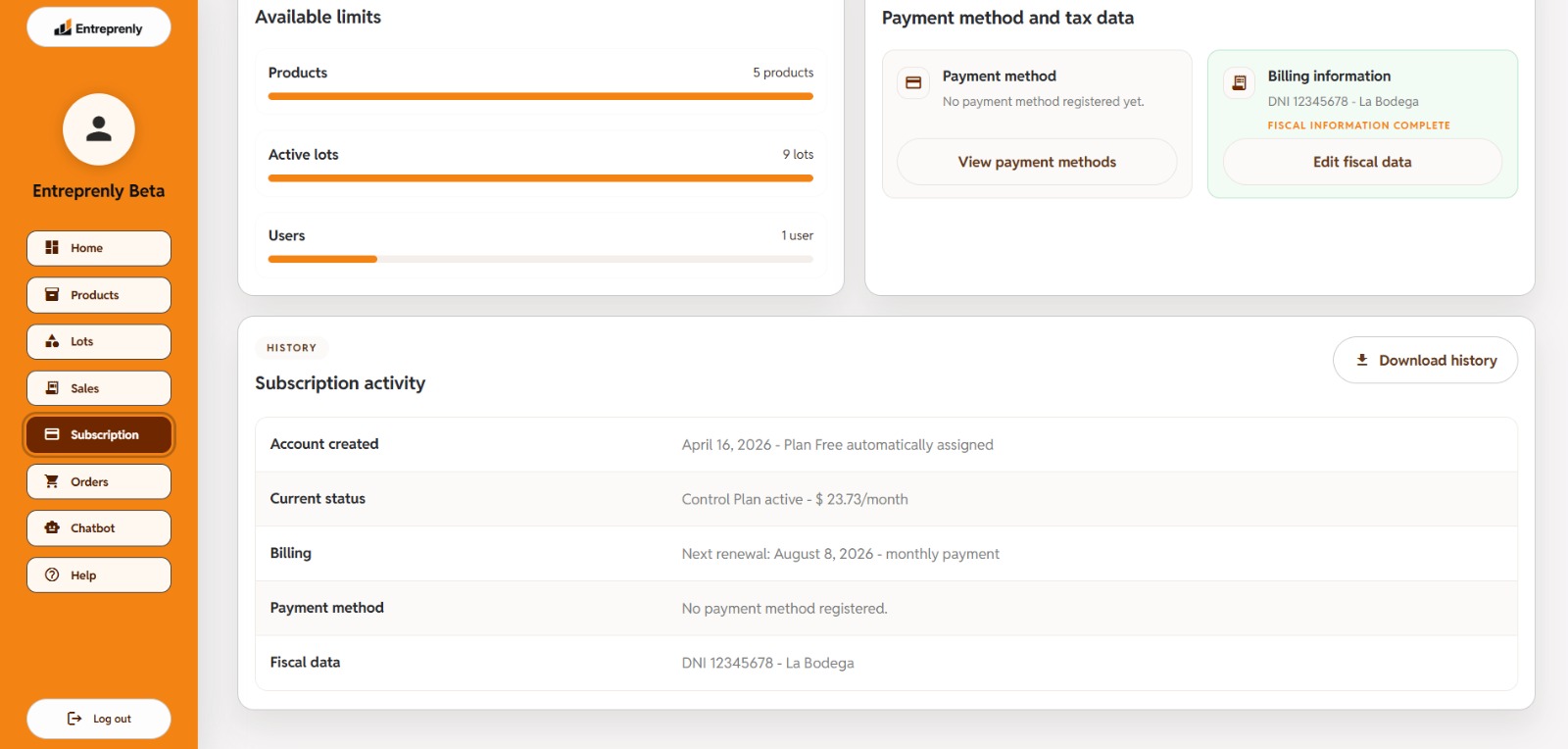Click the Entreprenly logo at top of sidebar

coord(99,27)
